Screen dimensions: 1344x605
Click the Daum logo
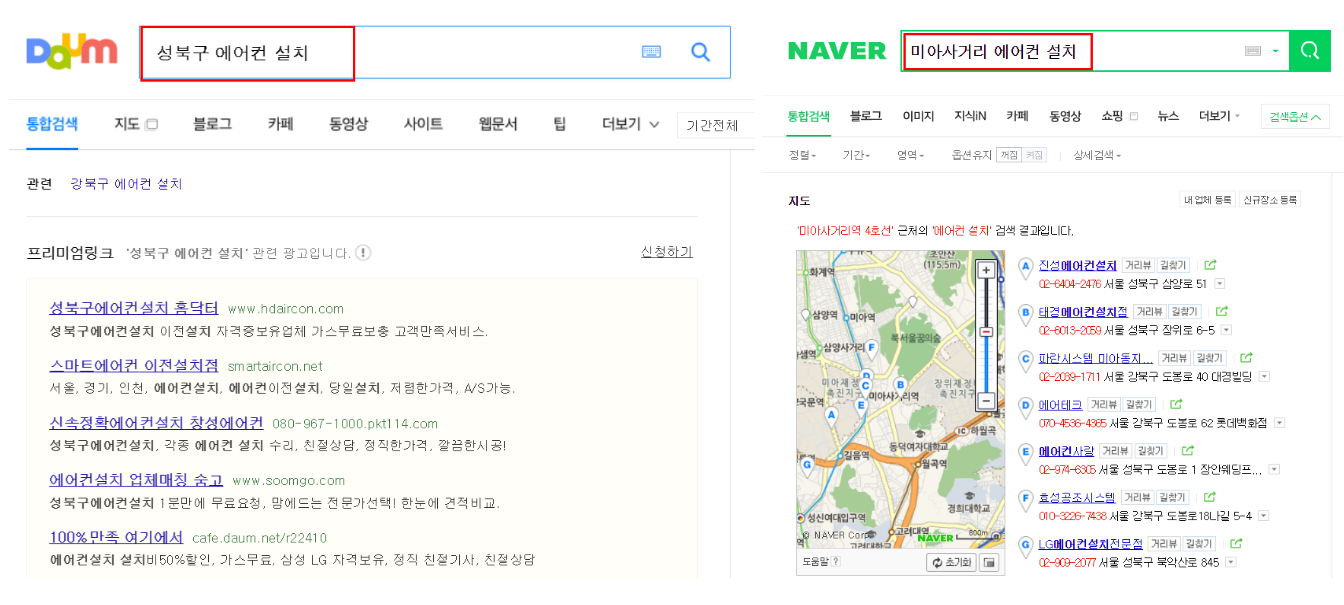click(72, 51)
